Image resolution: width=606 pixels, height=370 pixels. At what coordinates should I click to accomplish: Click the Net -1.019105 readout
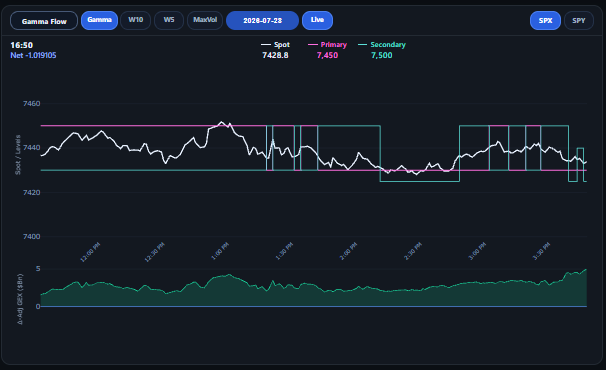point(33,55)
